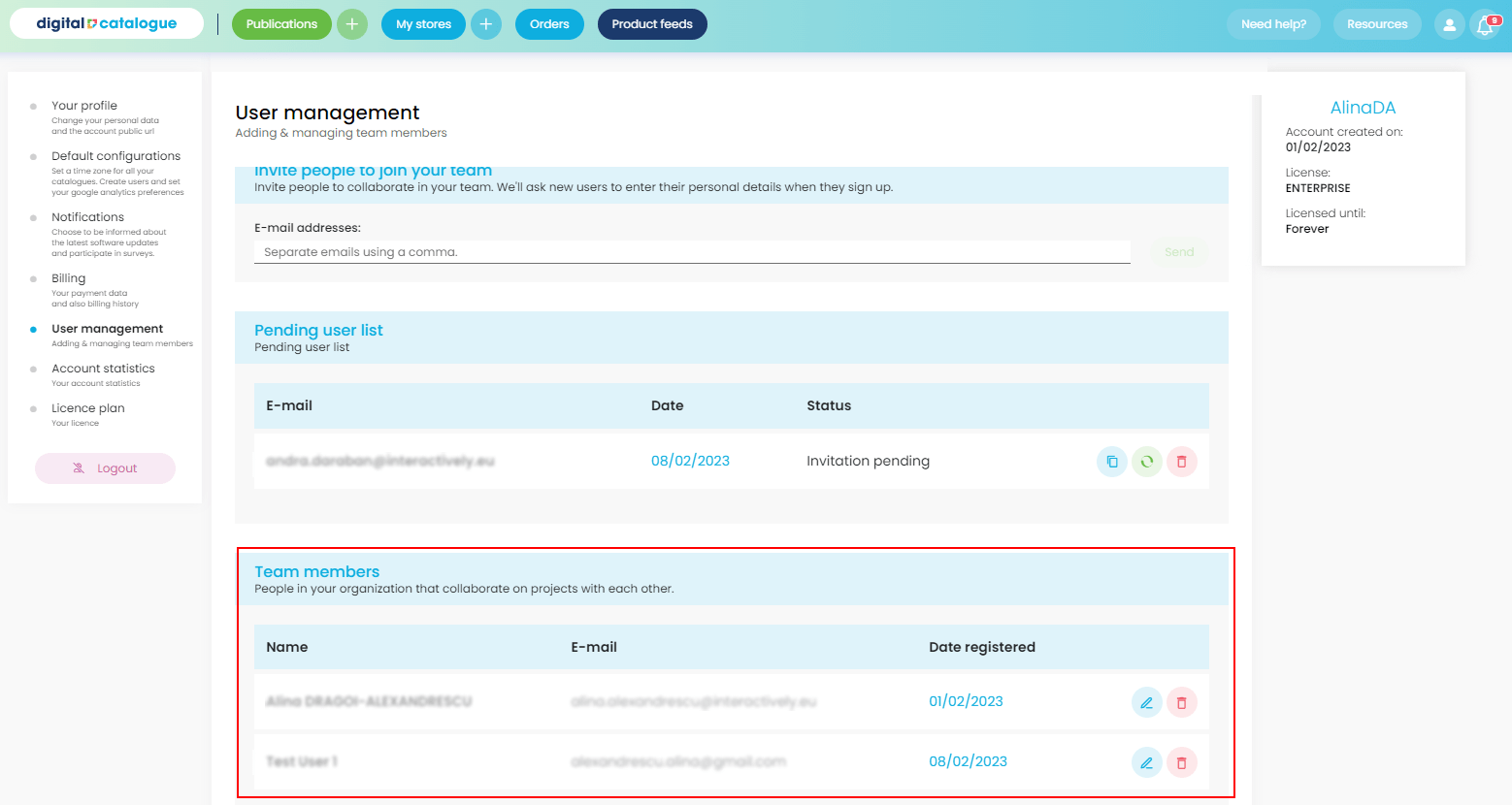Open the user account profile icon

point(1449,24)
